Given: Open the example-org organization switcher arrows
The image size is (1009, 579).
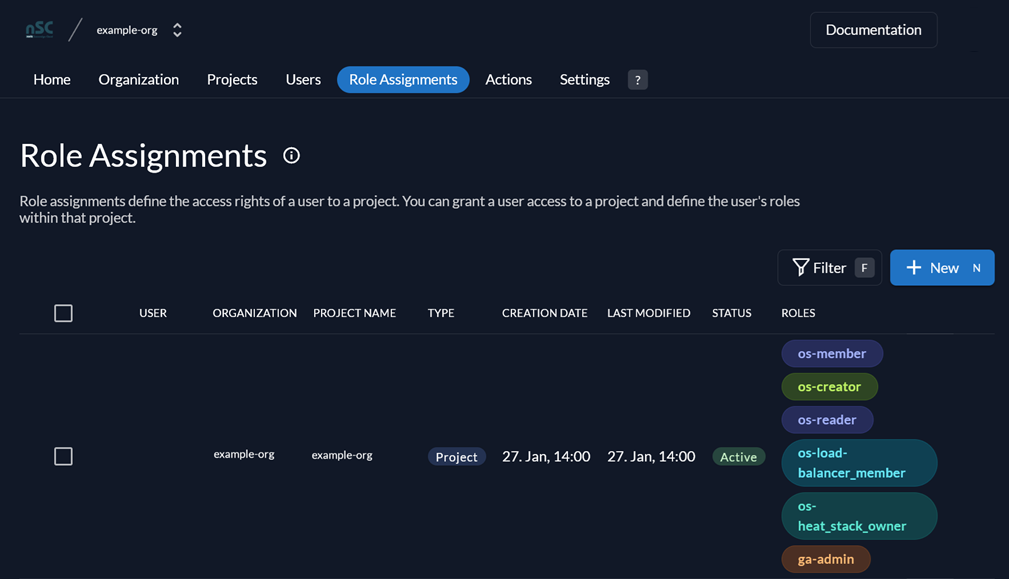Looking at the screenshot, I should 177,30.
